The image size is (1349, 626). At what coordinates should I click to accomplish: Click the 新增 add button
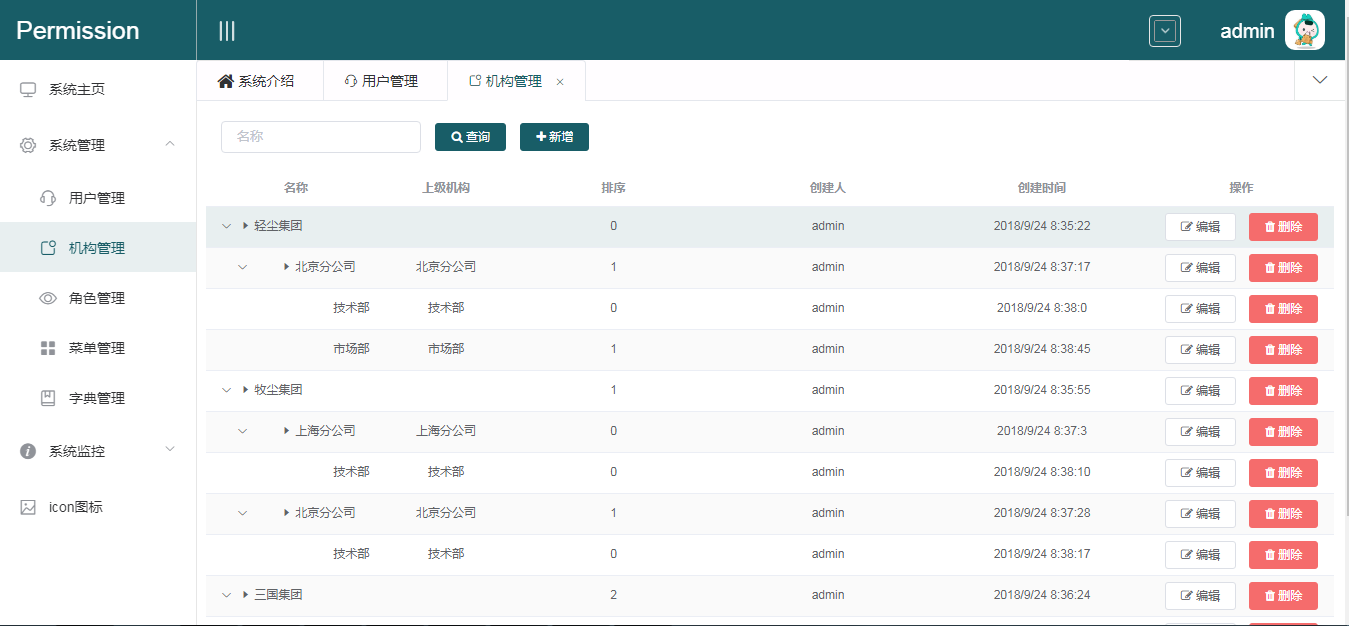554,137
